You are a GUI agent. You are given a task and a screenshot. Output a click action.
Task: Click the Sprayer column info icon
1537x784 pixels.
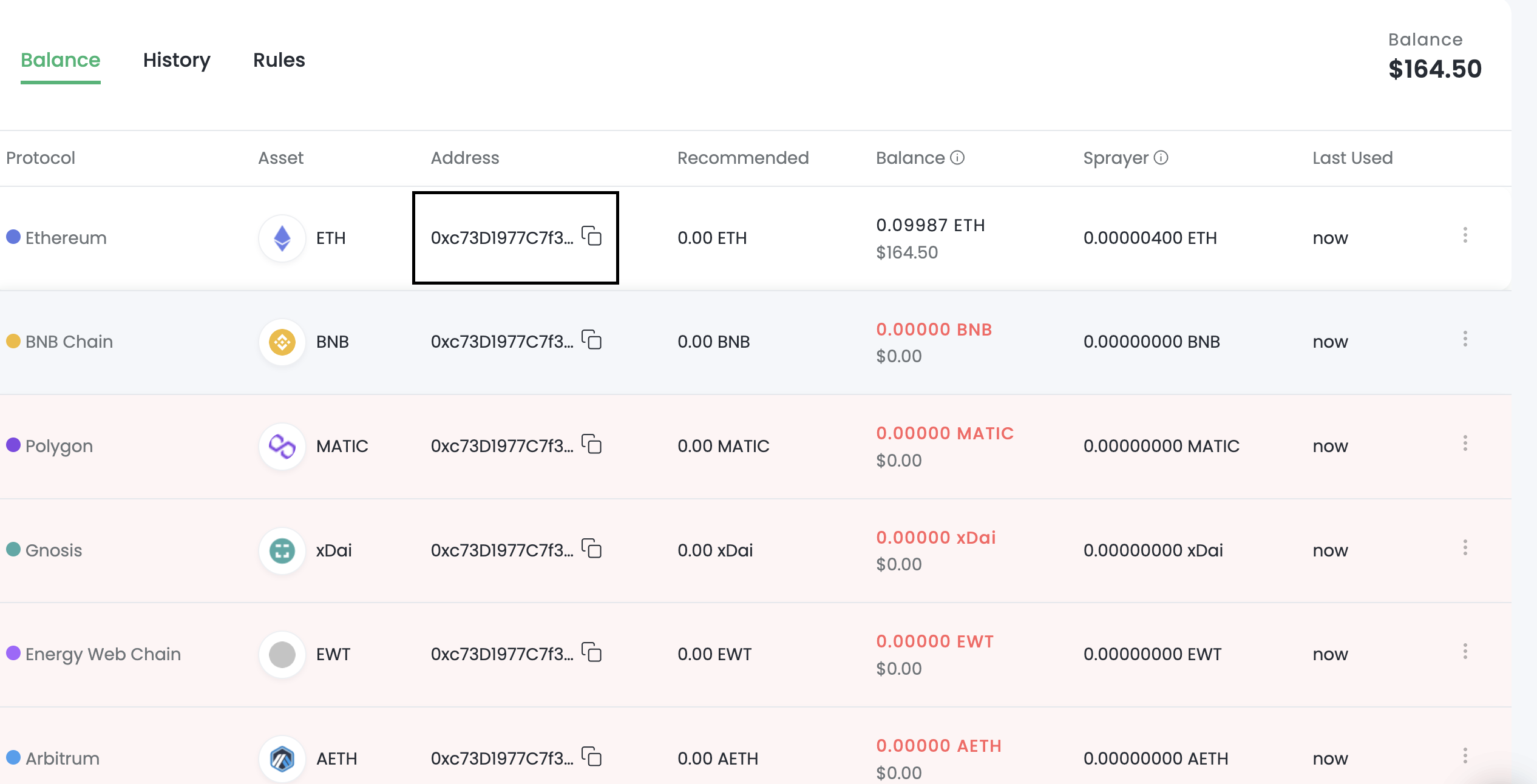[x=1161, y=158]
